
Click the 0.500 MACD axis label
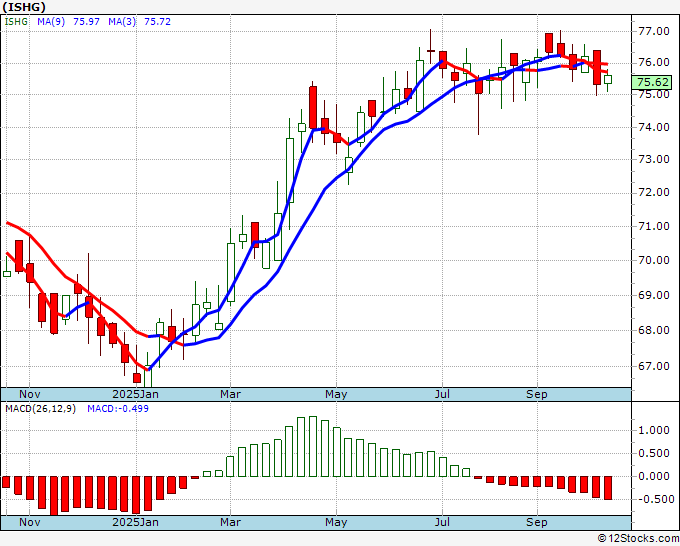tap(654, 453)
